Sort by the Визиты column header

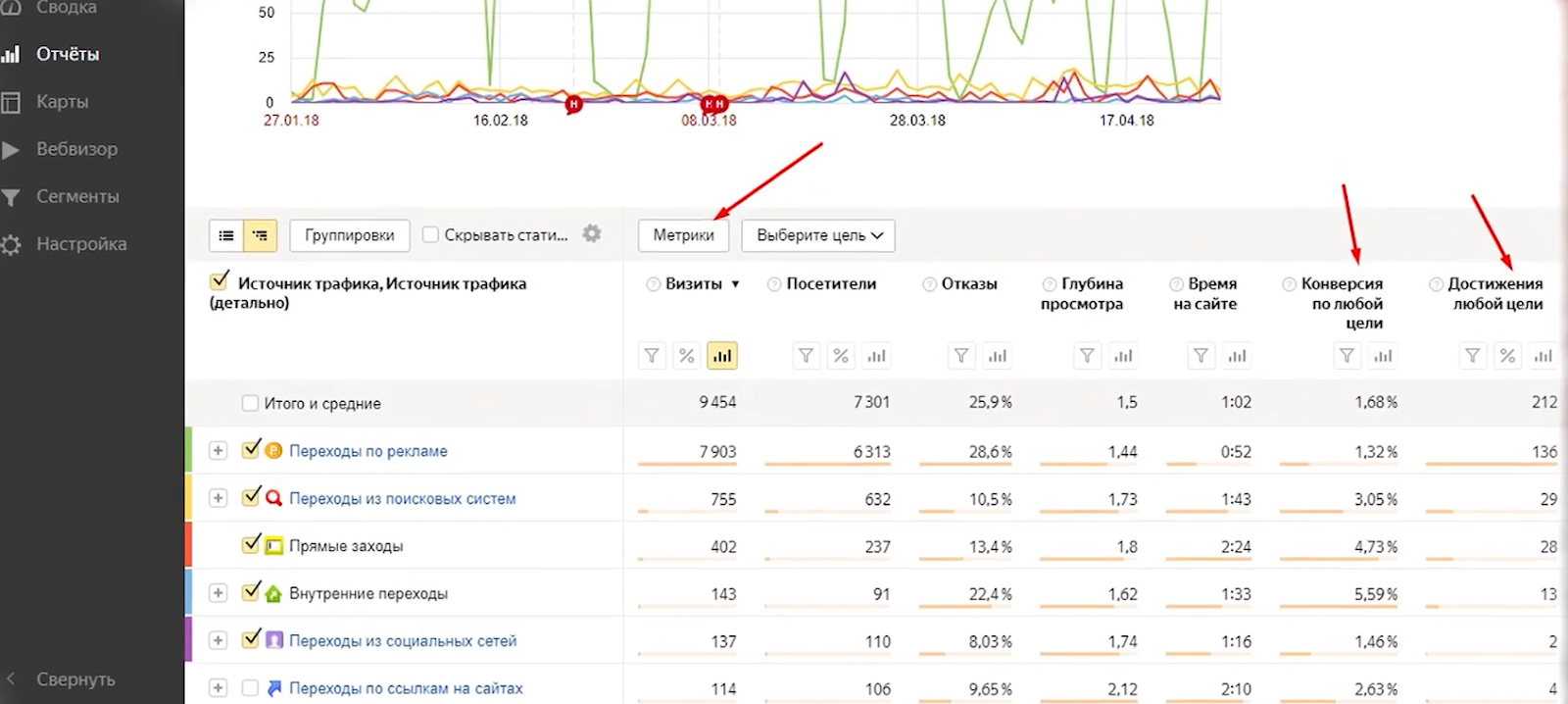(694, 284)
